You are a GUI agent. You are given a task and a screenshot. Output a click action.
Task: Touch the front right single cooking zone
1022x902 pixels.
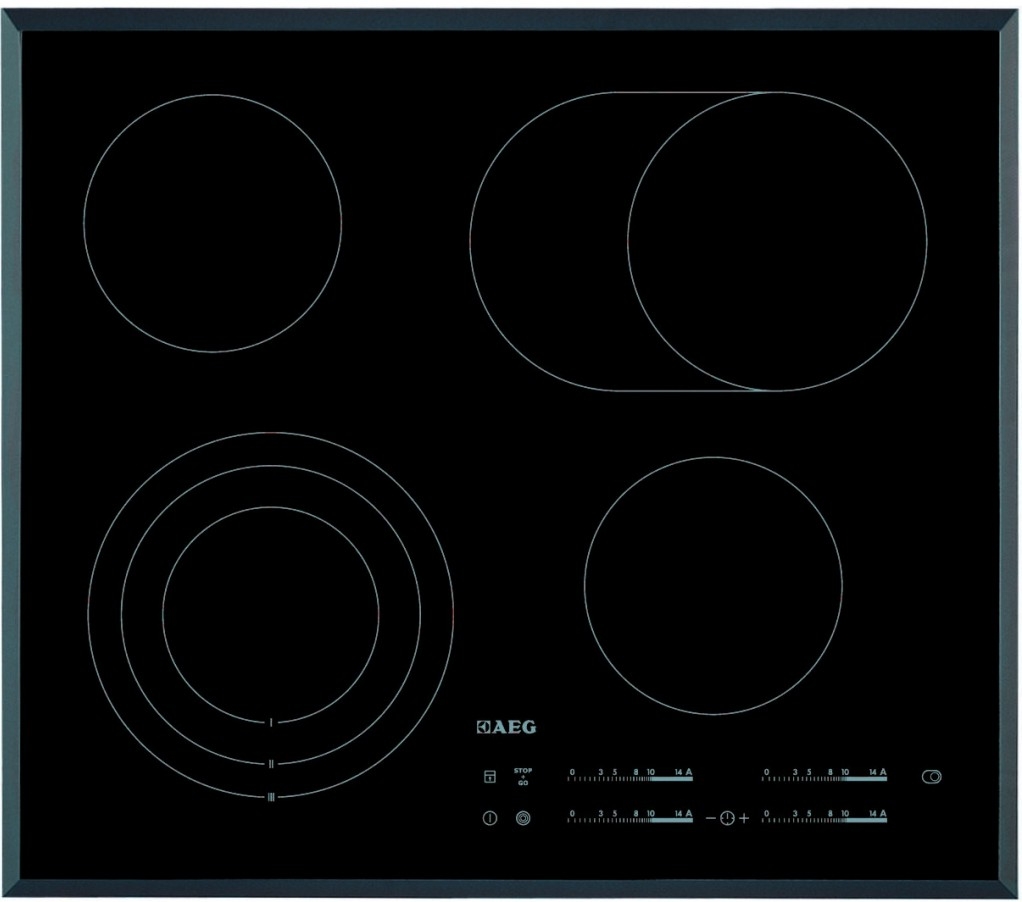point(713,586)
